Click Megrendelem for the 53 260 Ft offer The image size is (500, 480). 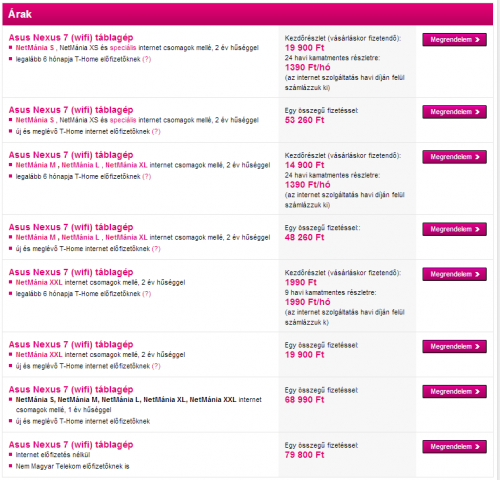454,112
